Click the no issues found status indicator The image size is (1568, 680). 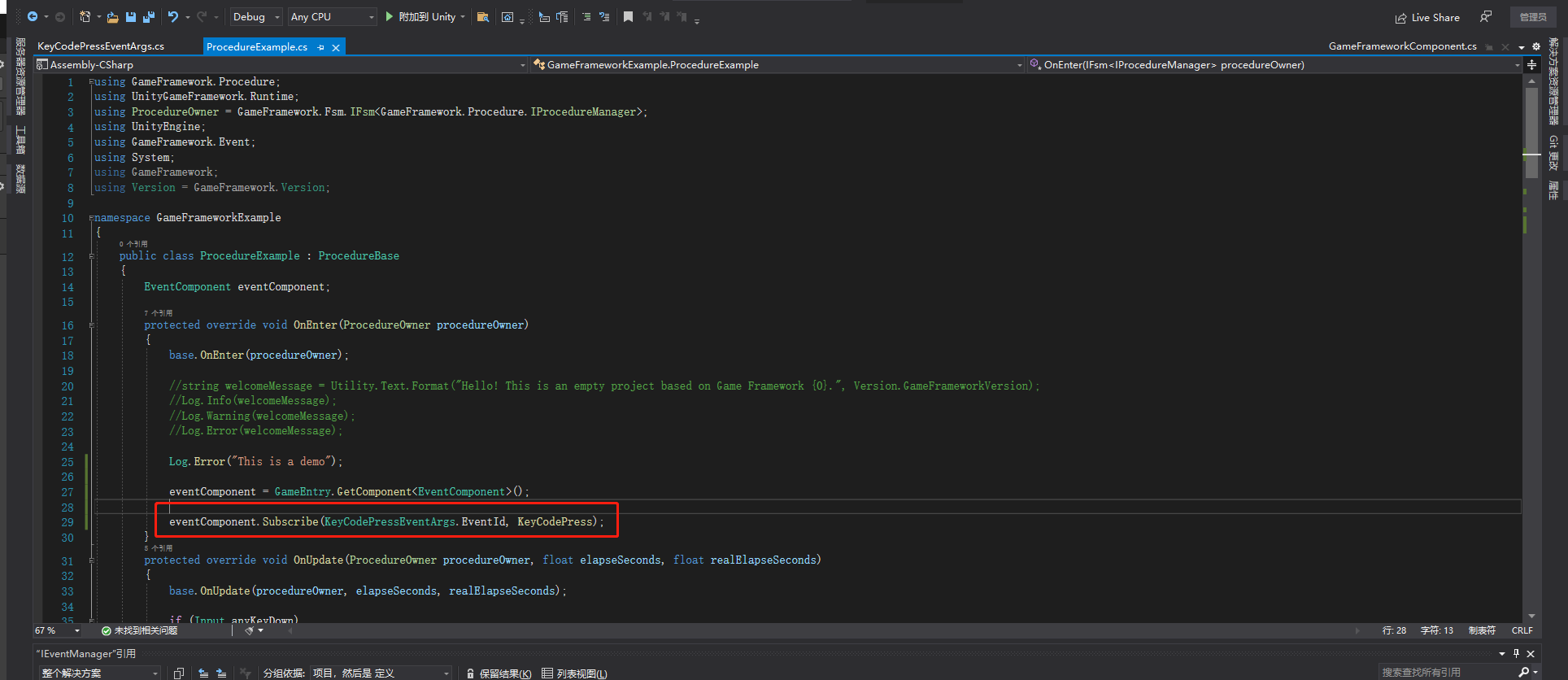139,630
